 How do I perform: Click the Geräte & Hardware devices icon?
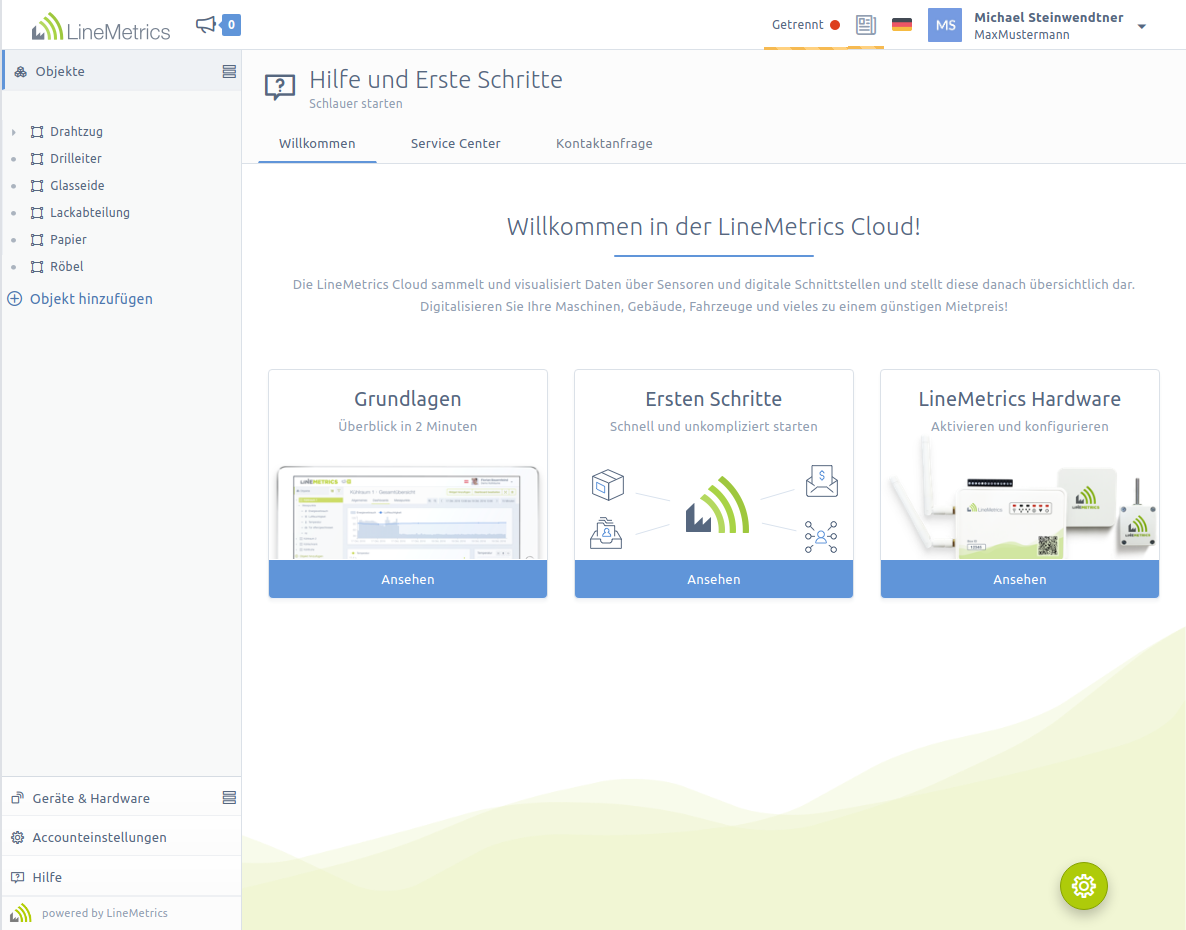click(x=17, y=798)
